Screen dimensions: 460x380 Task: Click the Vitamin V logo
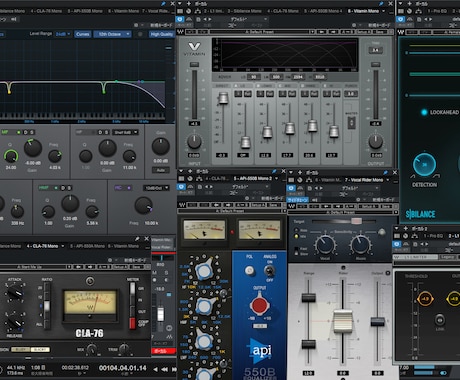coord(194,46)
